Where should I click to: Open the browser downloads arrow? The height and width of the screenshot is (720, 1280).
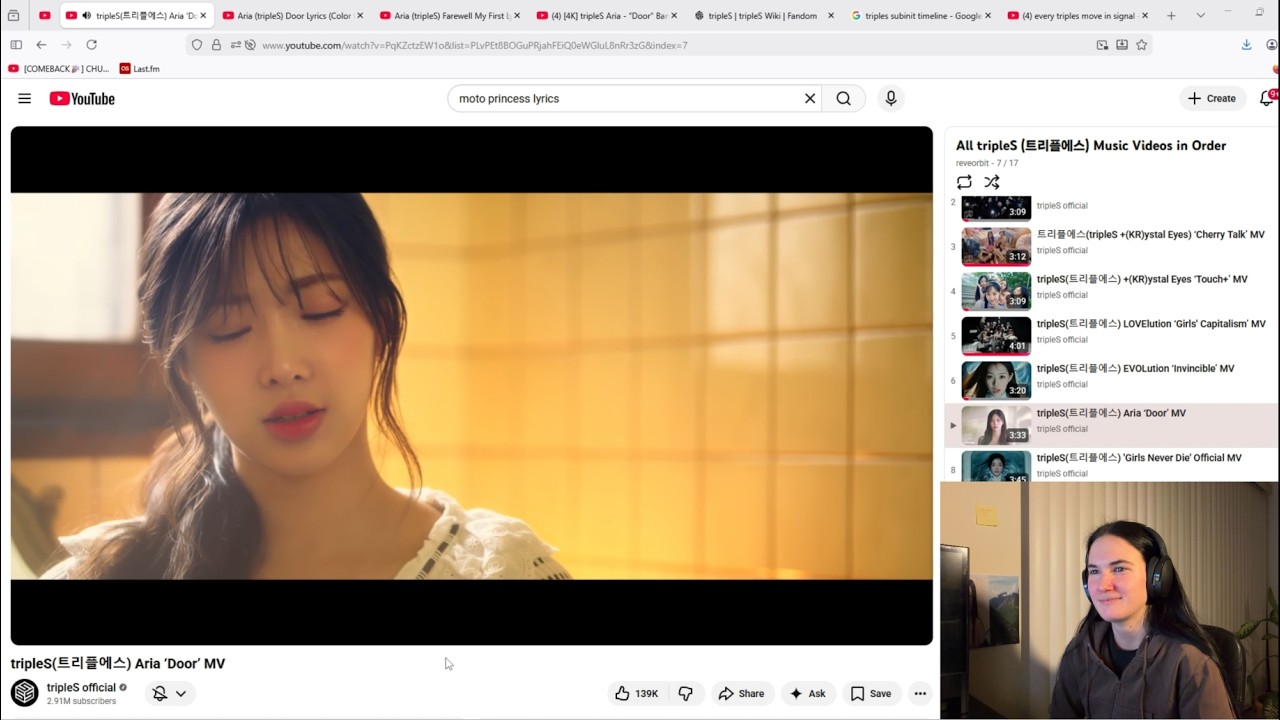[1246, 45]
